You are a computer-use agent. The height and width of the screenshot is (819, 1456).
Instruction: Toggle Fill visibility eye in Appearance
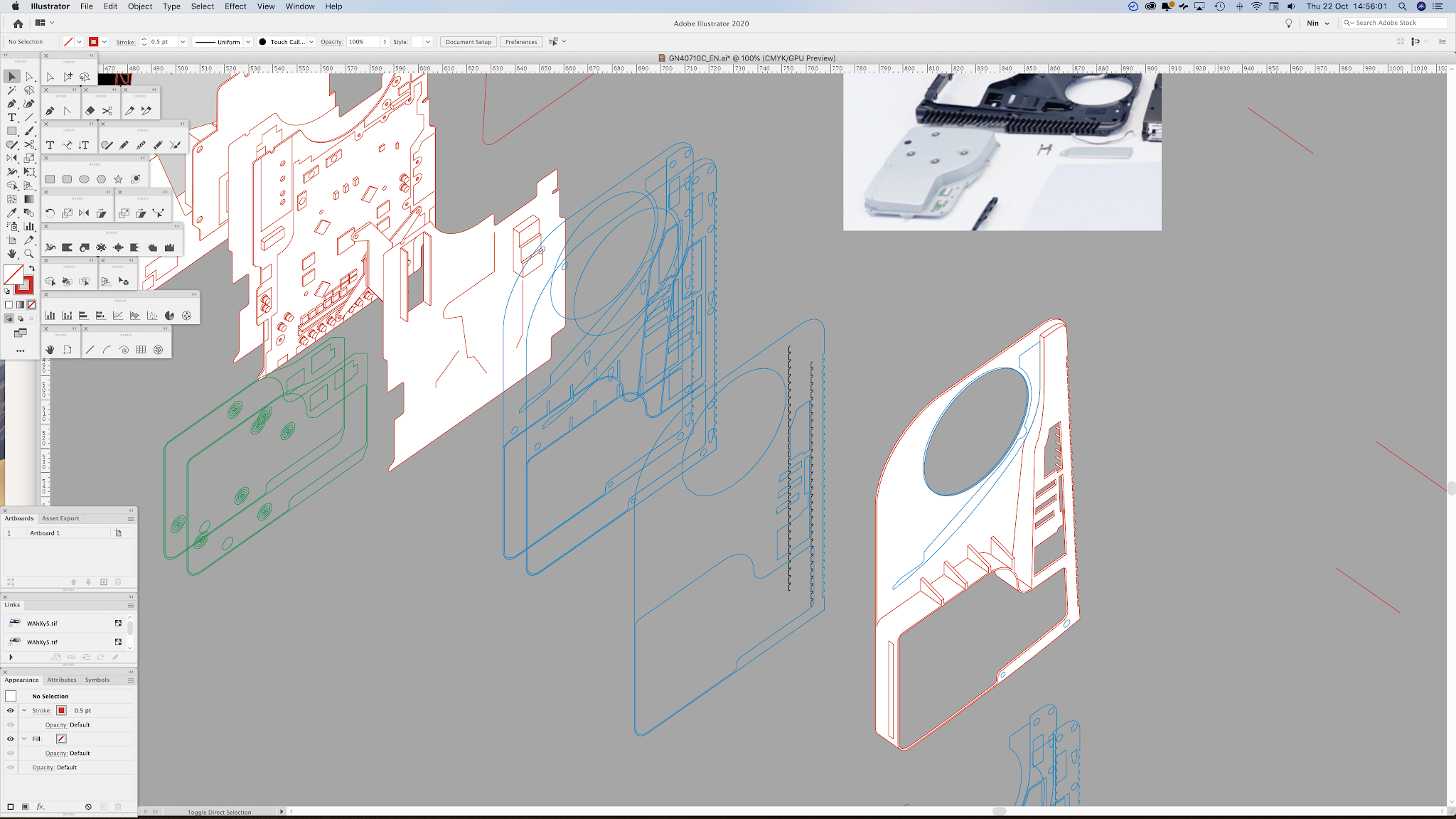[x=10, y=739]
